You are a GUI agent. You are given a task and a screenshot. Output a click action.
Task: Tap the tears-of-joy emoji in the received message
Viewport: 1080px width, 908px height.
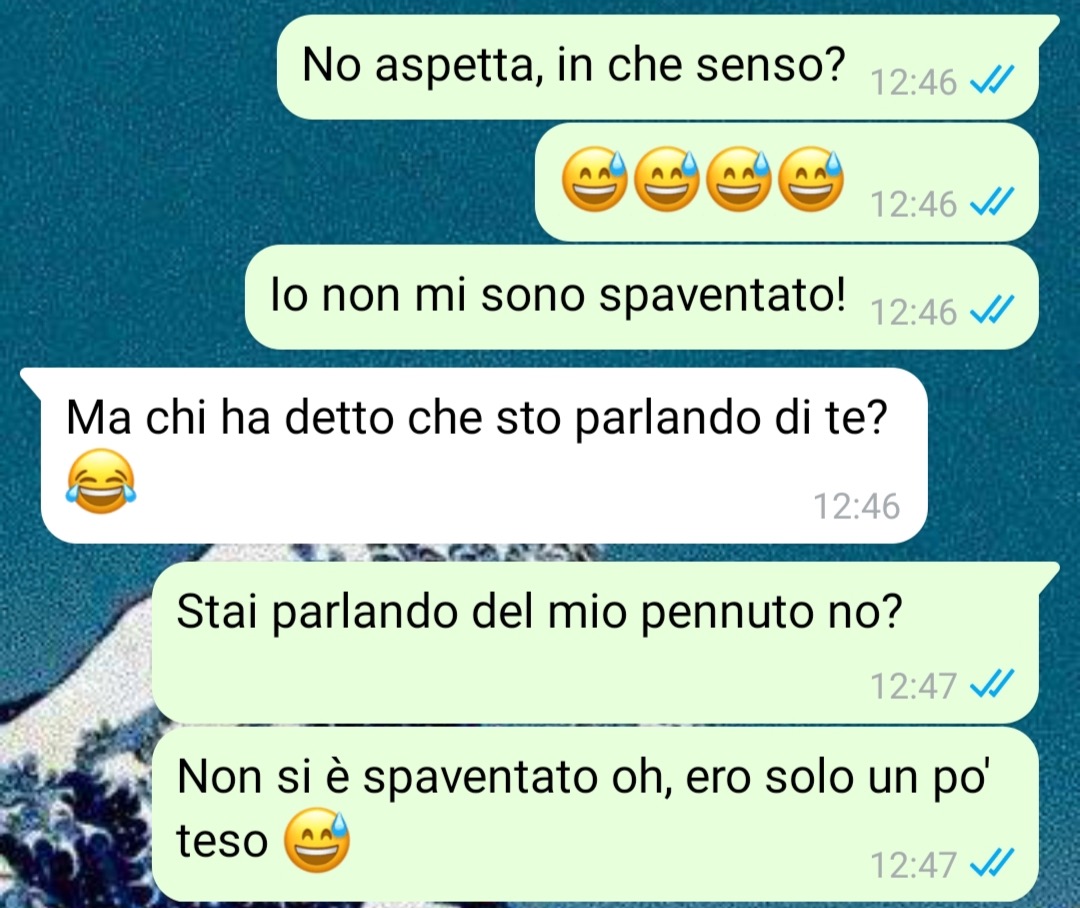click(101, 481)
